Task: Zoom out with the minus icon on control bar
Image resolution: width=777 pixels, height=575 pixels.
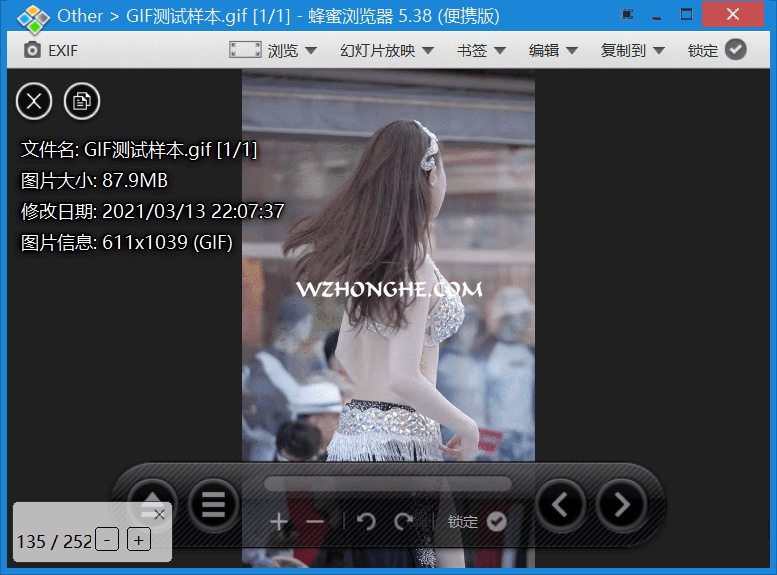Action: 315,521
